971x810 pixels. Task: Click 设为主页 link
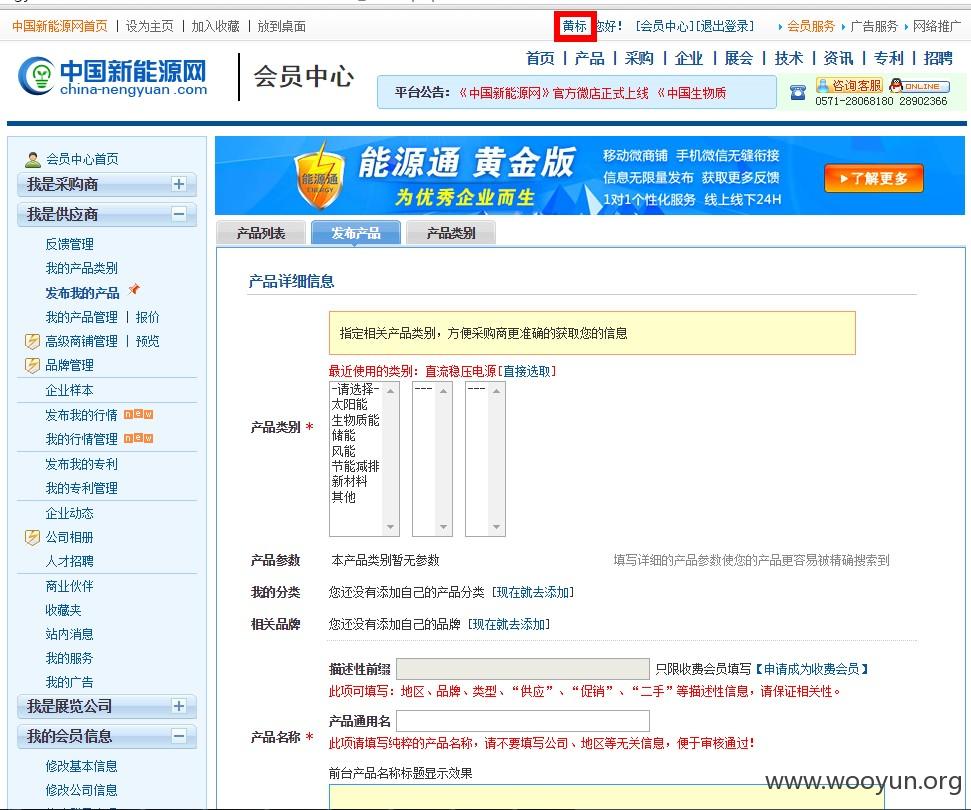[x=149, y=26]
